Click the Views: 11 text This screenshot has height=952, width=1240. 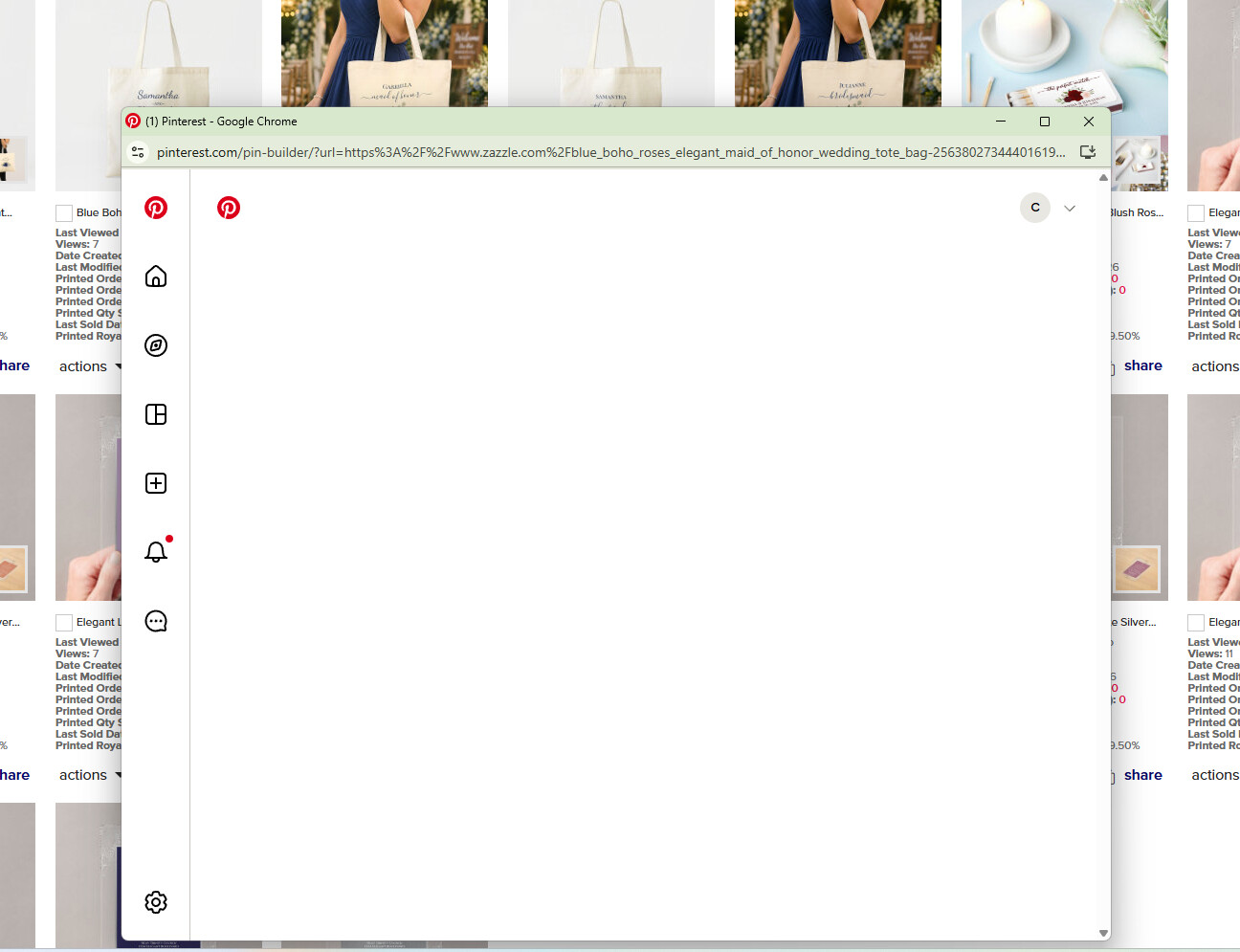point(1210,653)
